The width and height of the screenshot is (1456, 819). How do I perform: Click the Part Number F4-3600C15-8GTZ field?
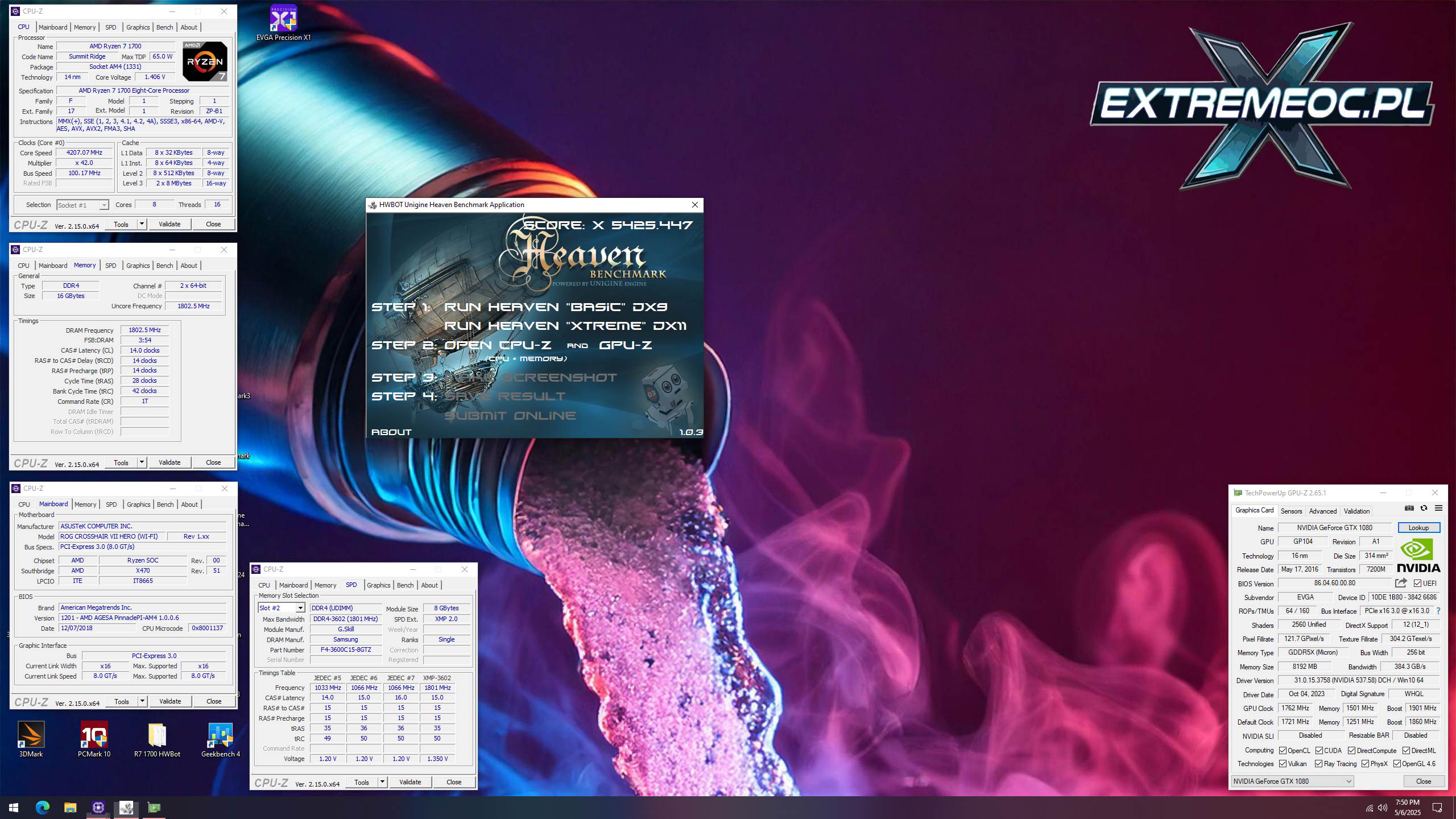click(x=346, y=650)
